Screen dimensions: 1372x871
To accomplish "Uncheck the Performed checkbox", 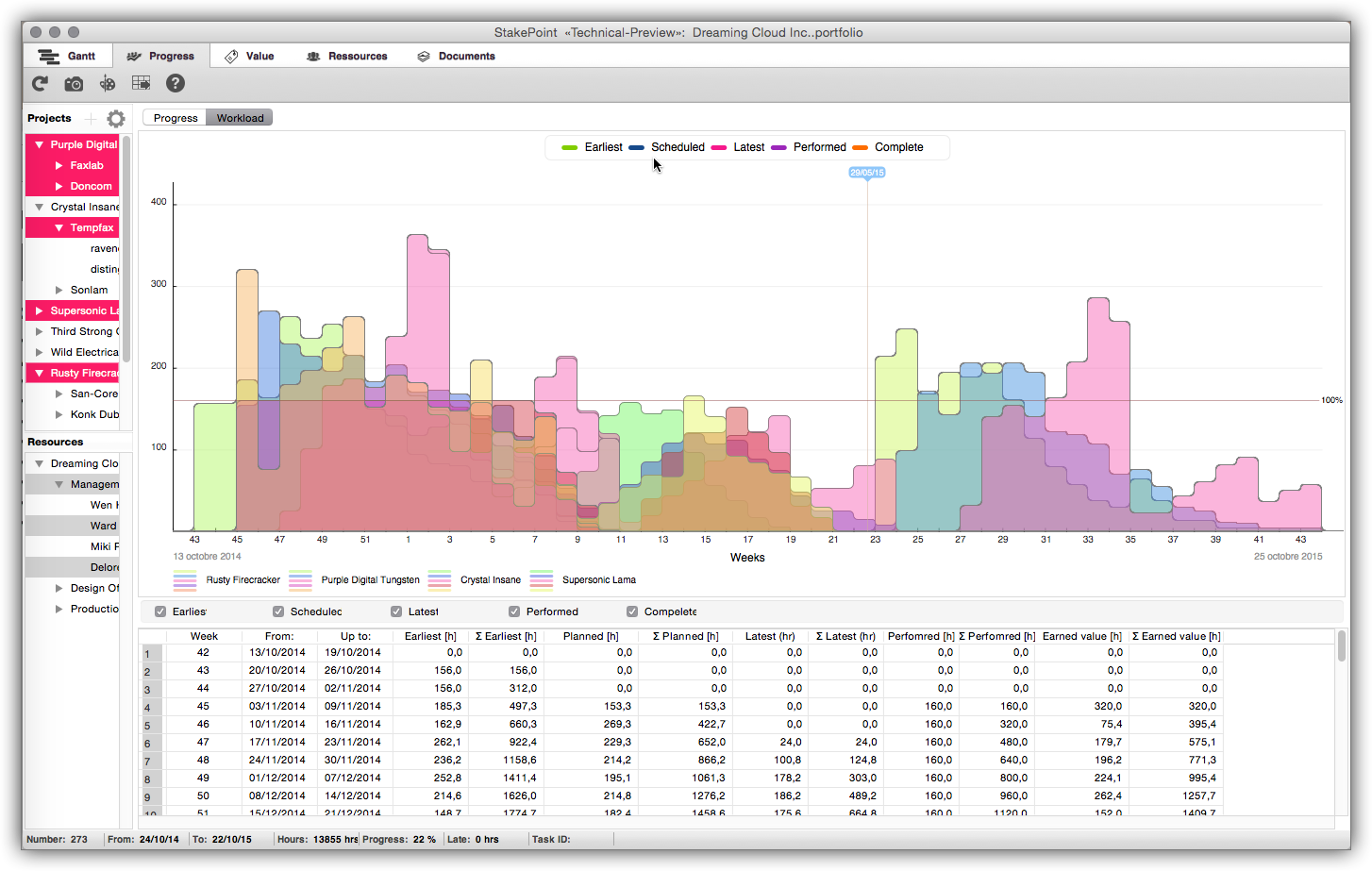I will tap(514, 611).
